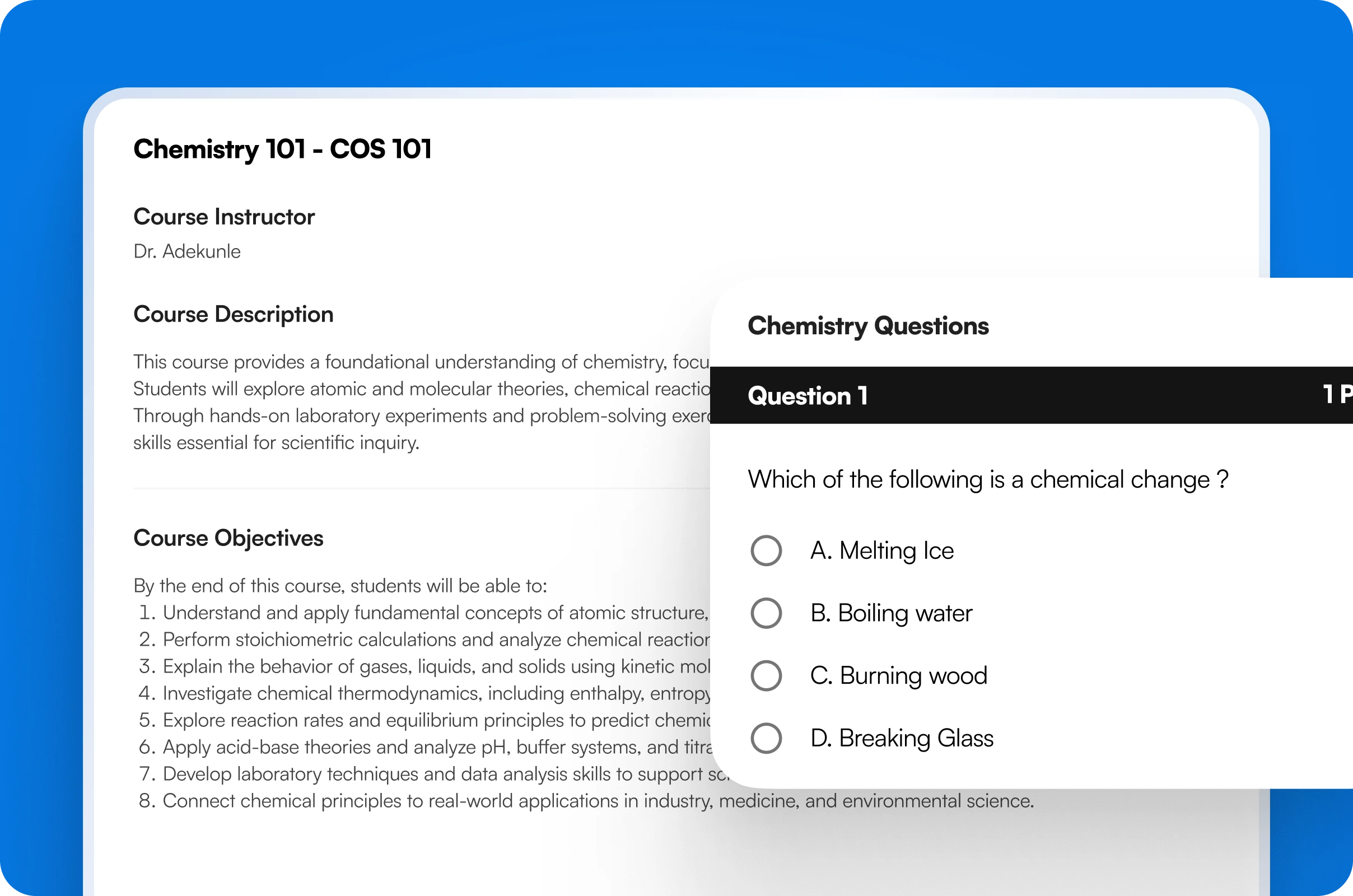Click the Chemistry Questions panel title
This screenshot has width=1353, height=896.
[x=868, y=326]
